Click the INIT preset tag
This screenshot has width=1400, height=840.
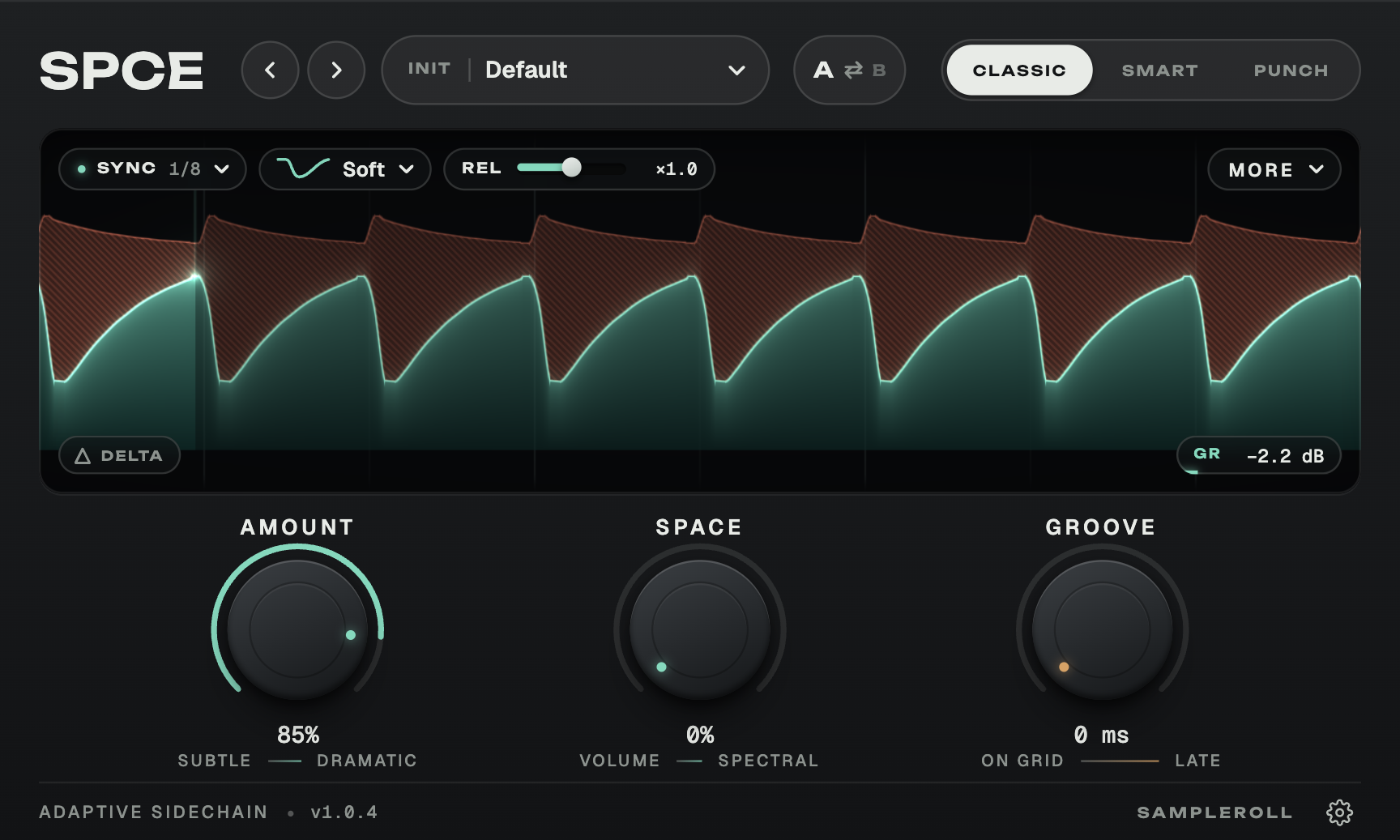click(x=429, y=69)
